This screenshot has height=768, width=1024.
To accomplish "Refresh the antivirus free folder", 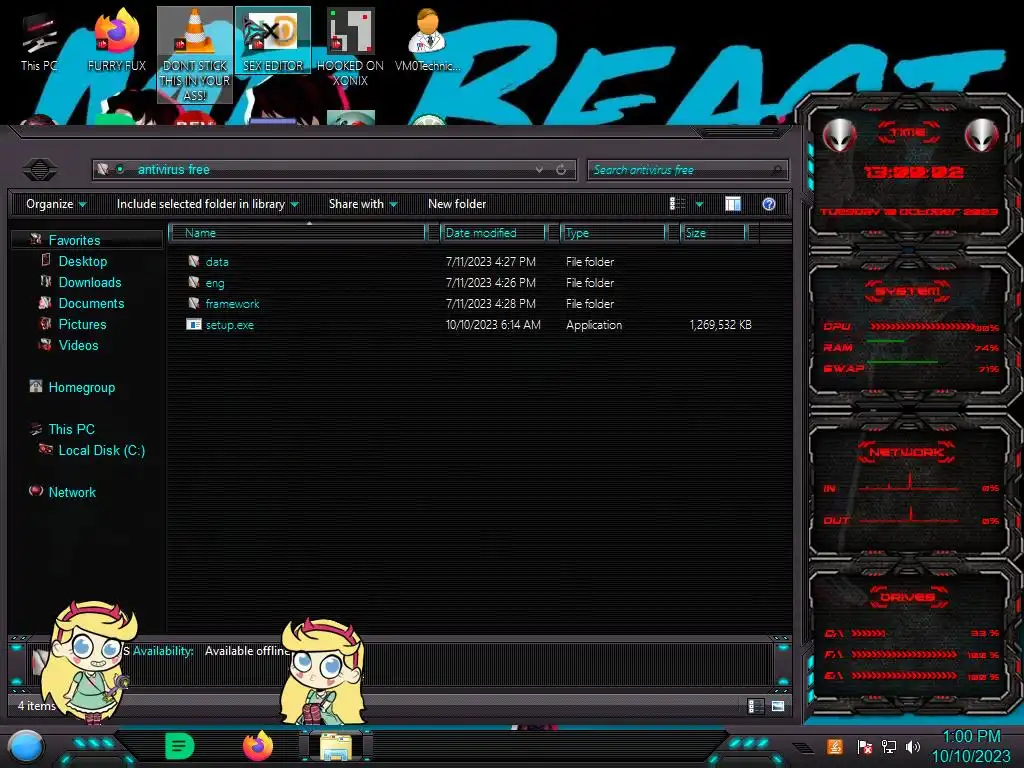I will tap(561, 169).
